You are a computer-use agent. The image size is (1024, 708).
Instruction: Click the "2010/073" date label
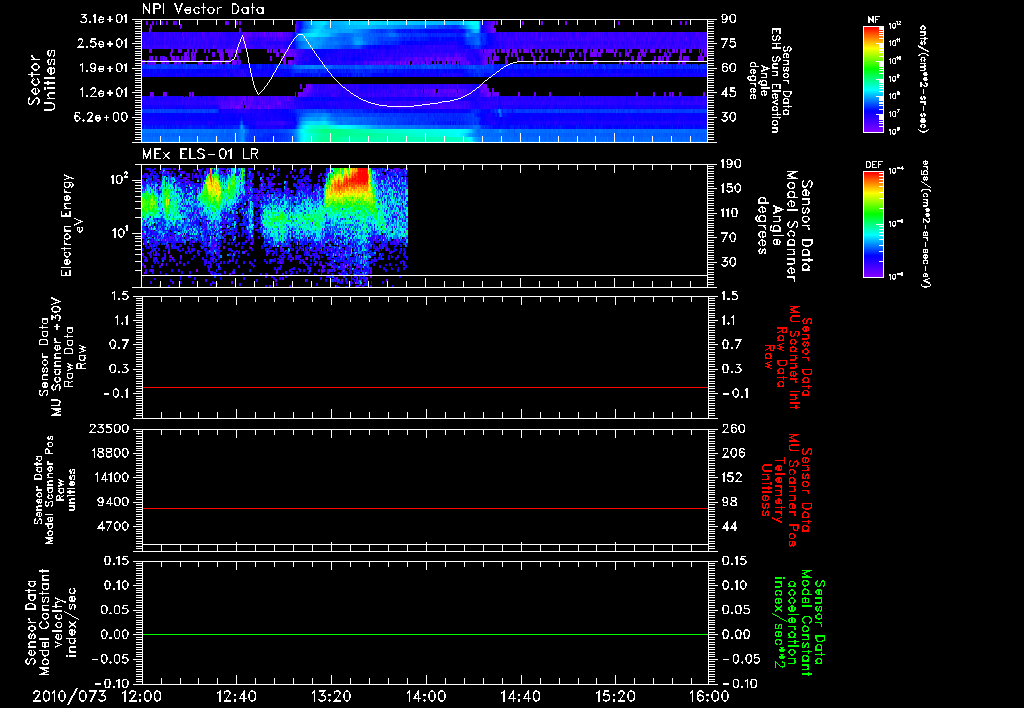click(69, 696)
